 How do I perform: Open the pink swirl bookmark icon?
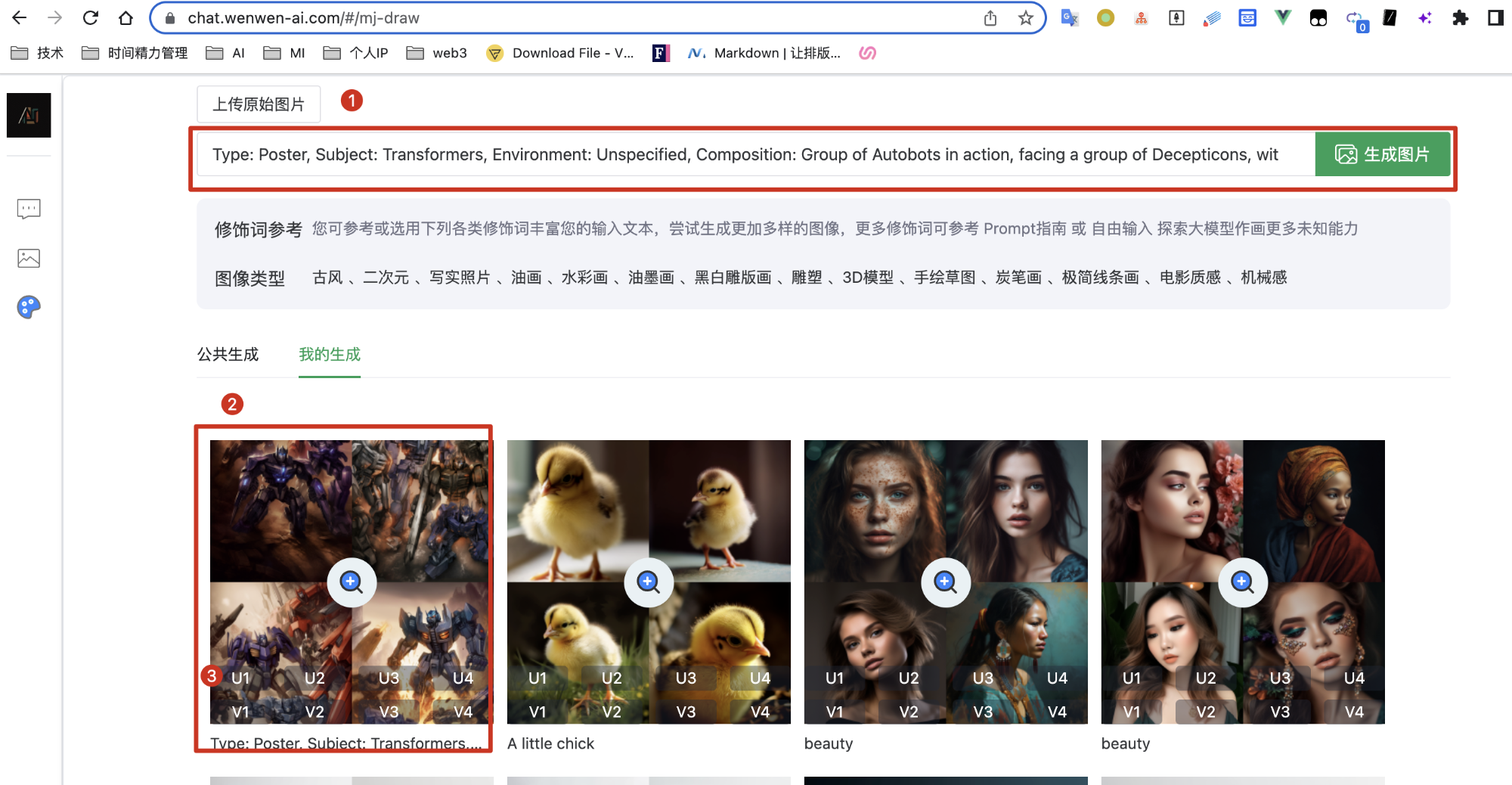(868, 53)
